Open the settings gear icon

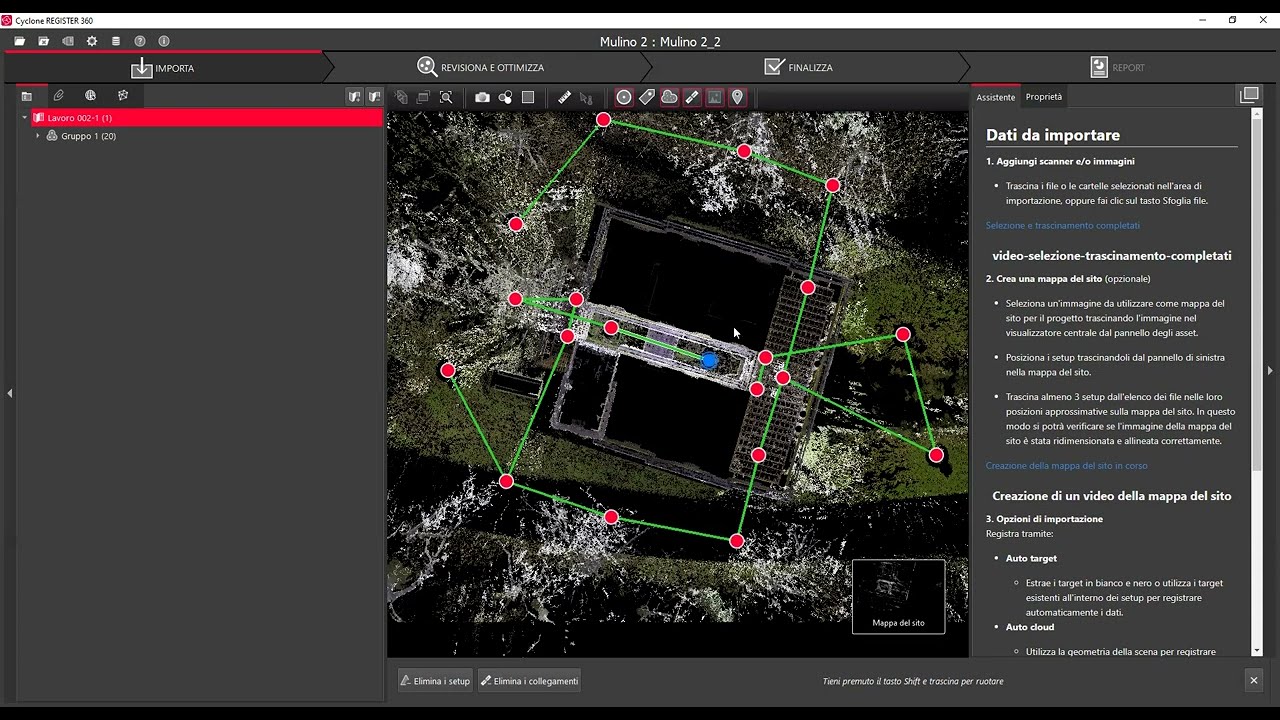92,41
